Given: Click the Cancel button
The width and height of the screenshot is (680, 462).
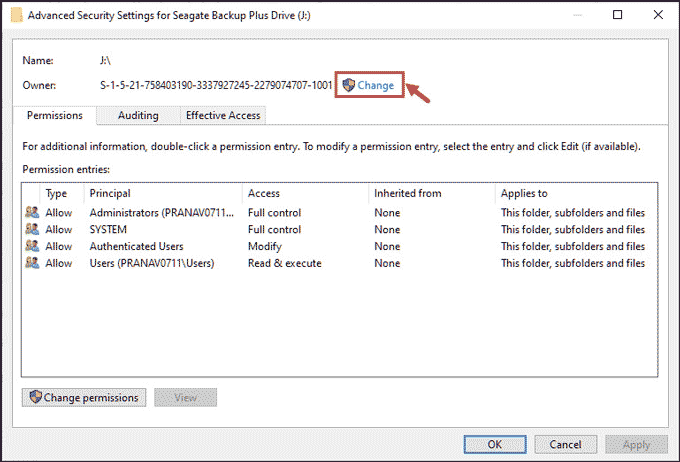Looking at the screenshot, I should 565,444.
